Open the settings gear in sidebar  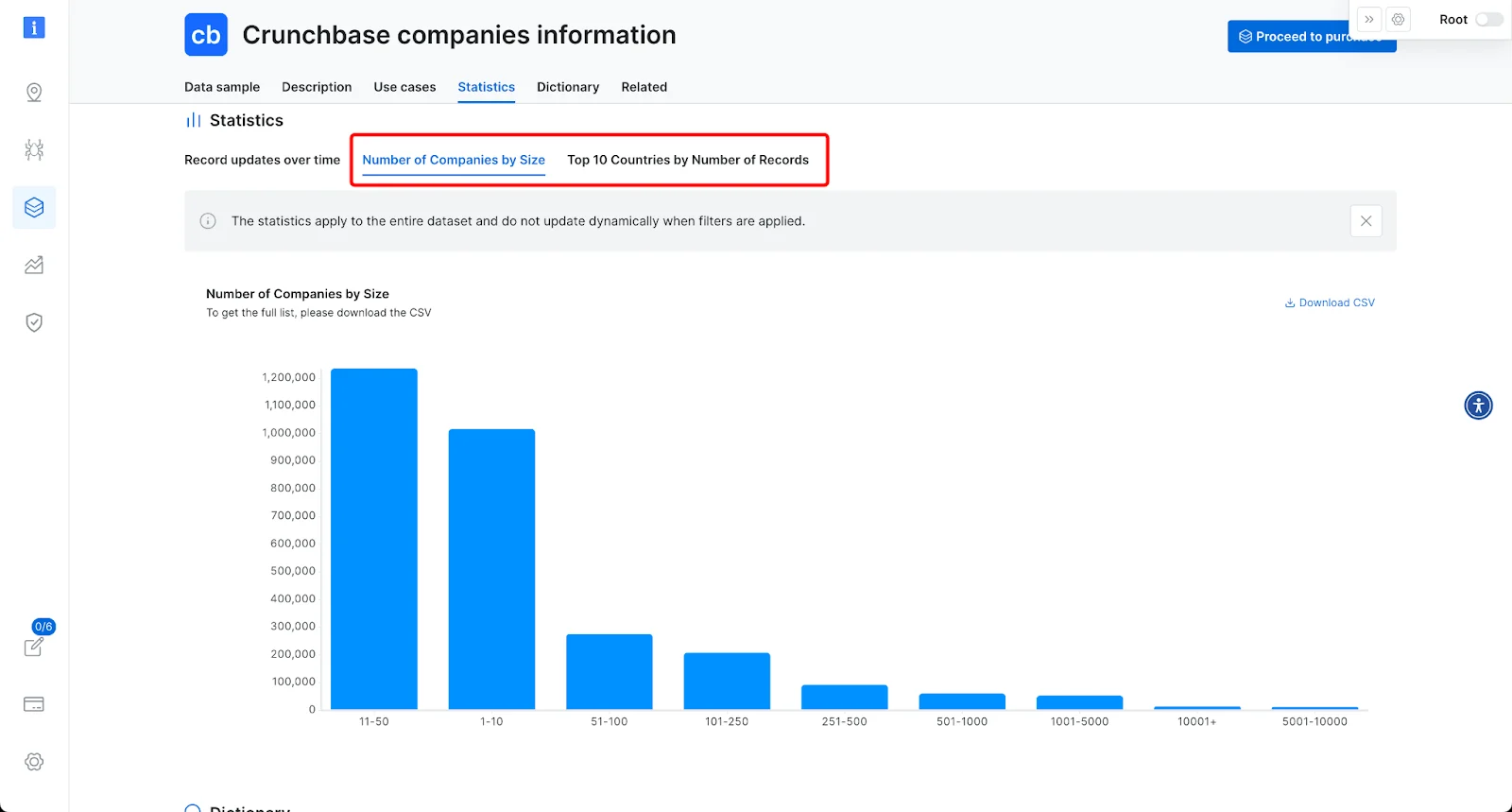point(34,762)
